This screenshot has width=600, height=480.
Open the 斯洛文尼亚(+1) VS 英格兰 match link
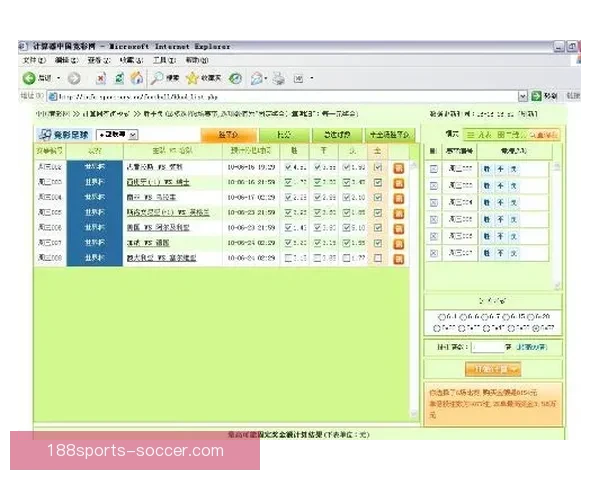[168, 212]
